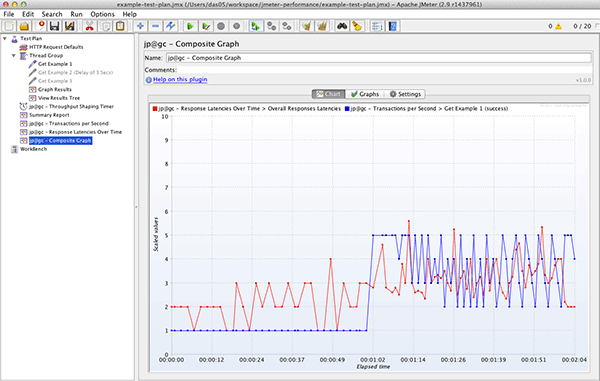The height and width of the screenshot is (381, 600).
Task: Switch to the Settings tab
Action: tap(405, 94)
